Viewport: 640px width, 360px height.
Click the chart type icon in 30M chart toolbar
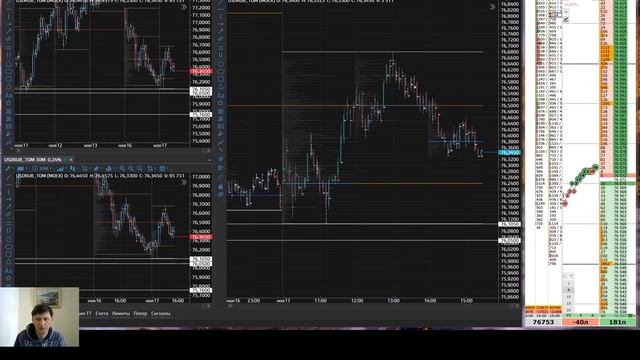[x=20, y=168]
